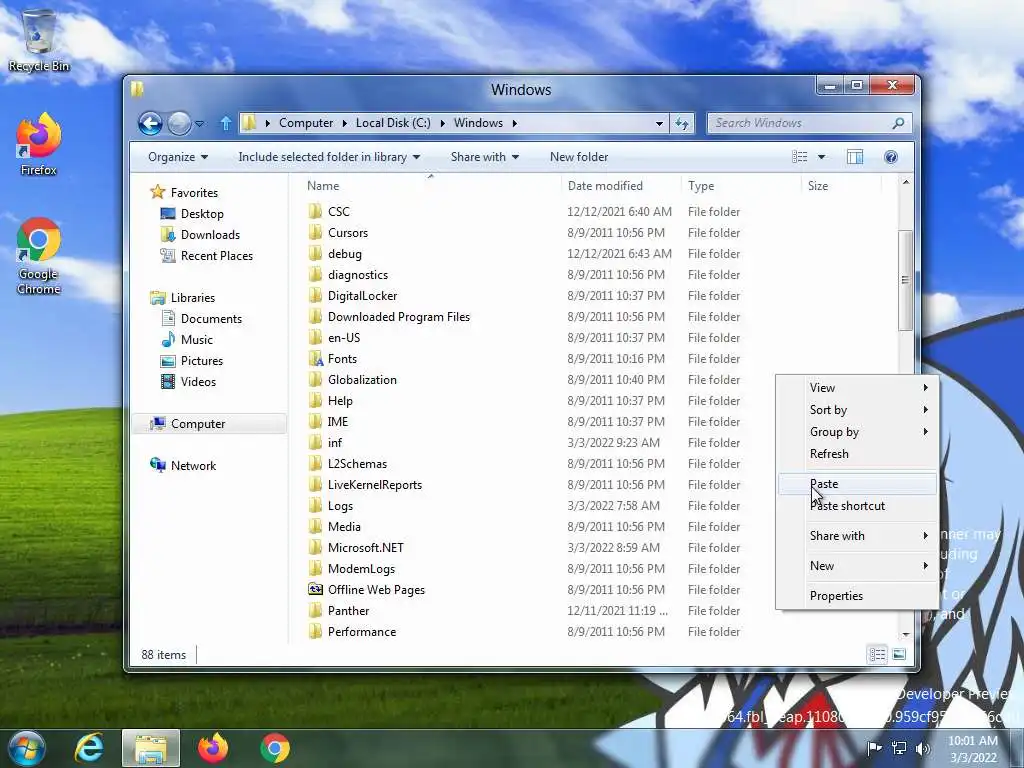Open Pictures library

pyautogui.click(x=201, y=360)
